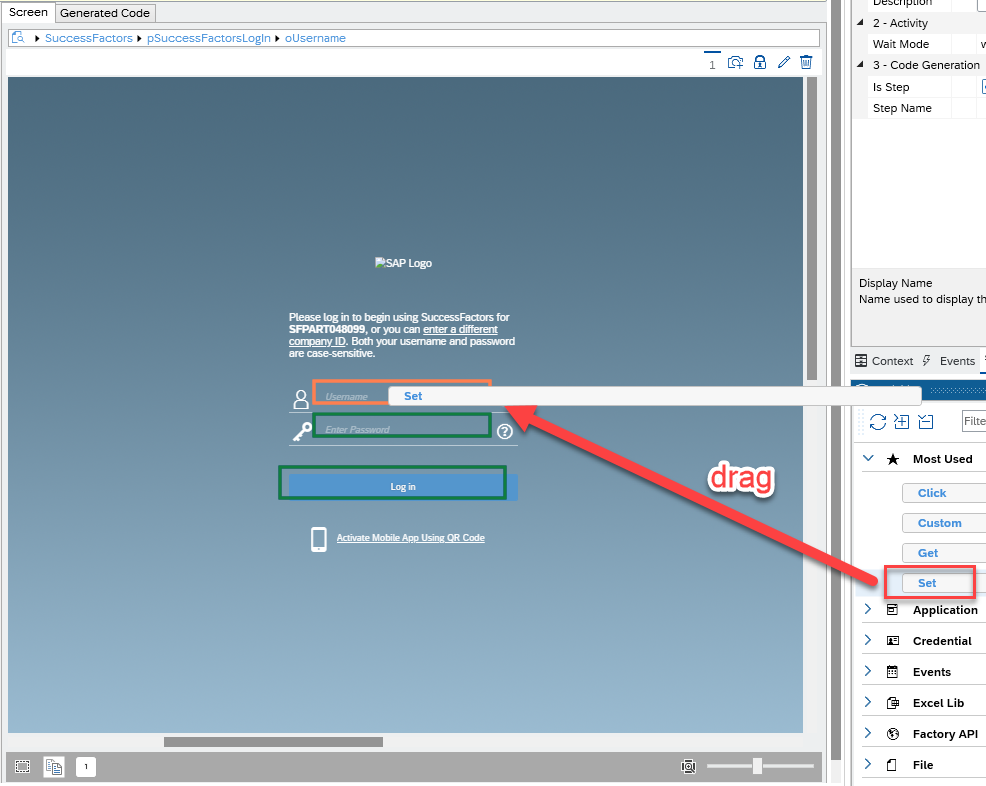The height and width of the screenshot is (786, 986).
Task: Click the padlock icon in the screen toolbar
Action: click(x=760, y=62)
